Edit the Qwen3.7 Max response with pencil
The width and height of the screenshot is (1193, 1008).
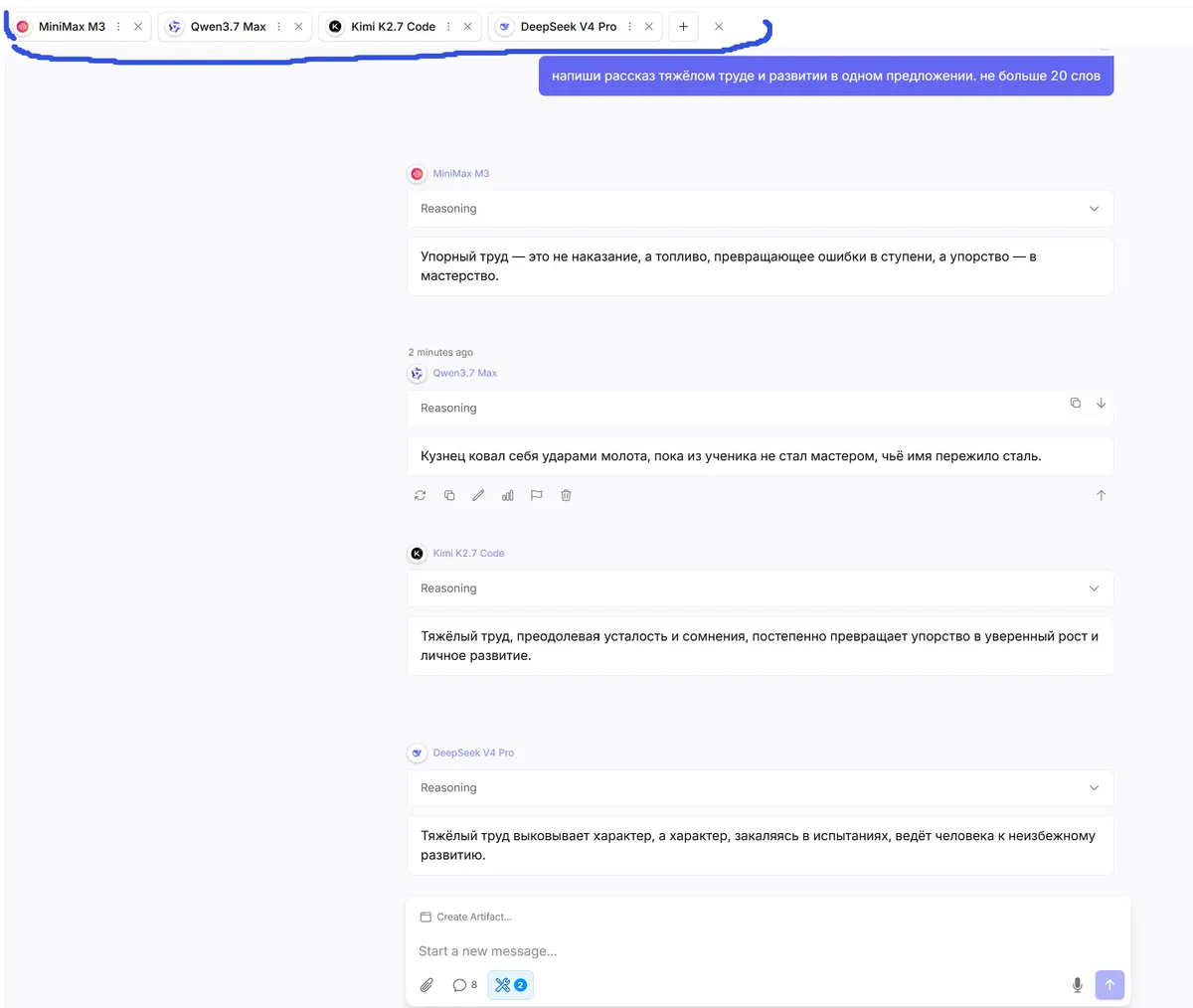[x=478, y=495]
